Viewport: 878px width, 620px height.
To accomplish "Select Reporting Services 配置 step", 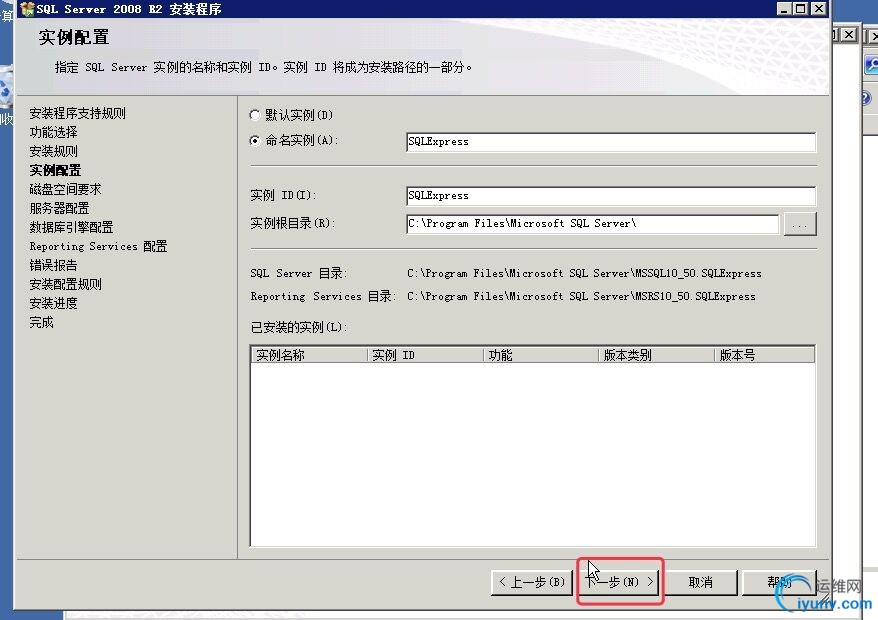I will coord(98,246).
